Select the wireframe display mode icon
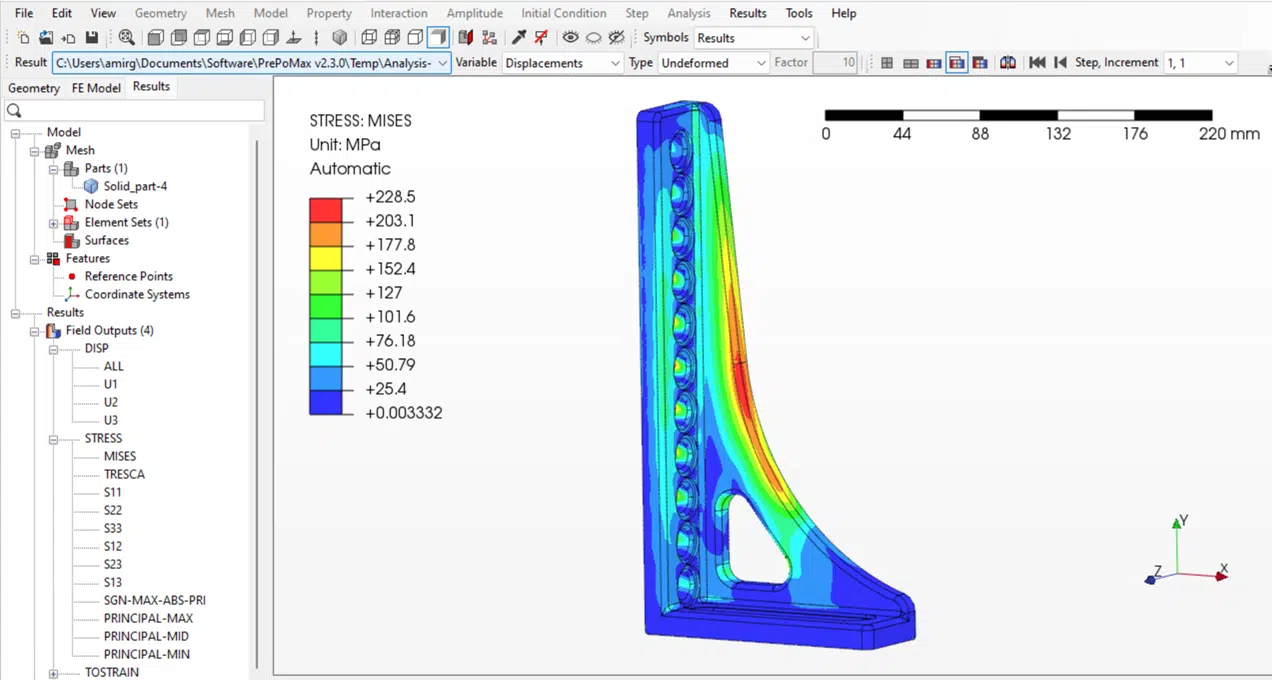 [368, 37]
